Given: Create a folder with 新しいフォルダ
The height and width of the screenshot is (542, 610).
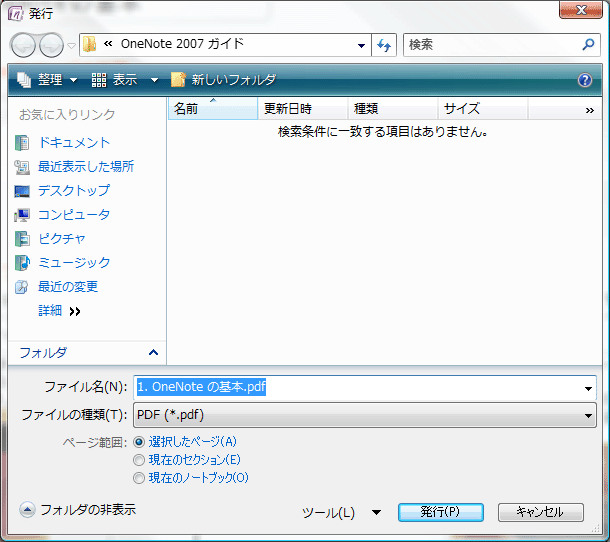Looking at the screenshot, I should pyautogui.click(x=224, y=80).
